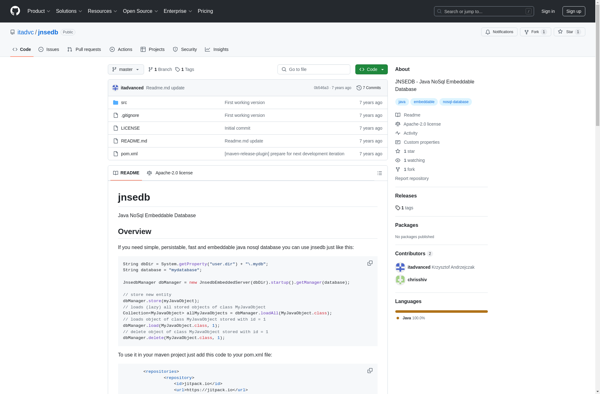Viewport: 600px width, 394px height.
Task: Click the java topic tag
Action: tap(401, 102)
